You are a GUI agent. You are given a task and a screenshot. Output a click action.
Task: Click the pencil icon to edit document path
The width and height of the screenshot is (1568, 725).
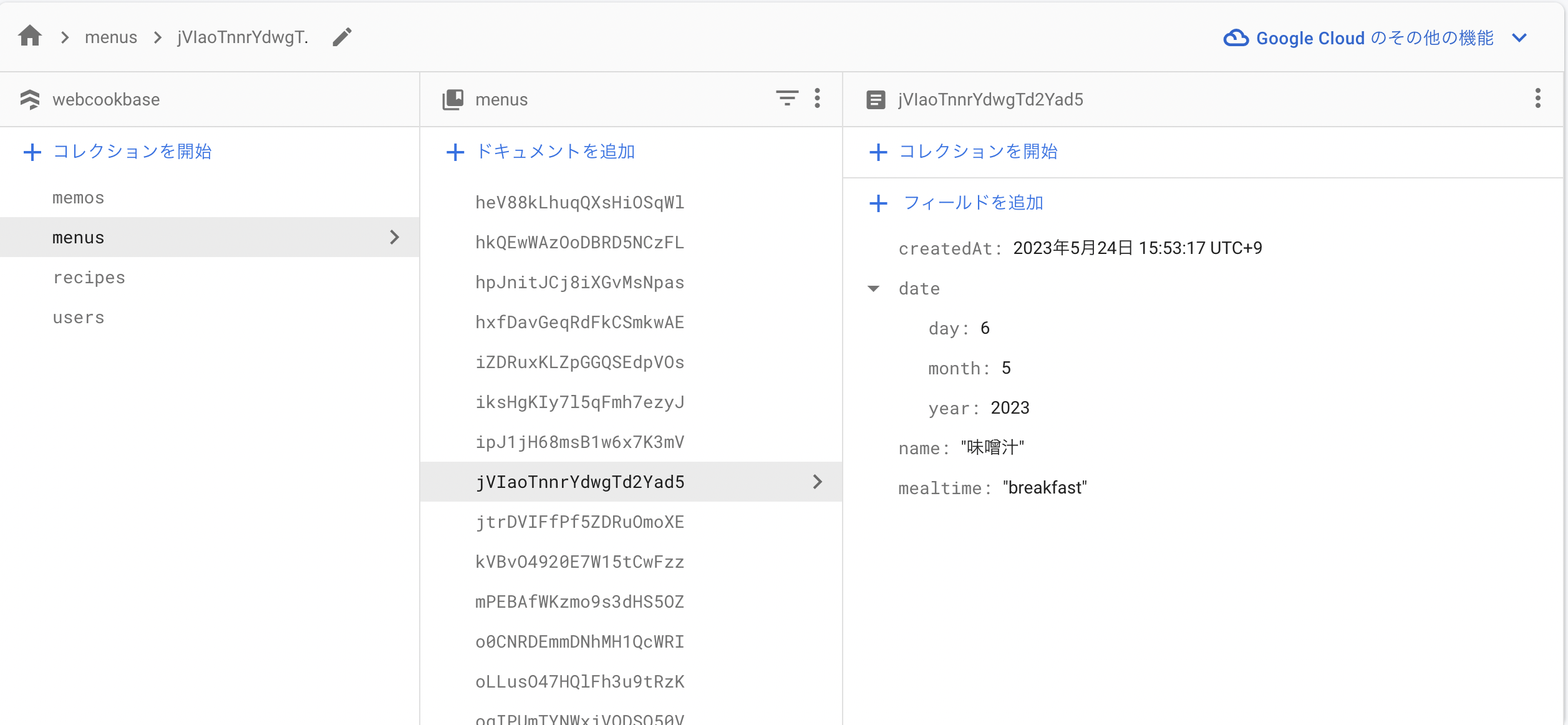pos(342,36)
